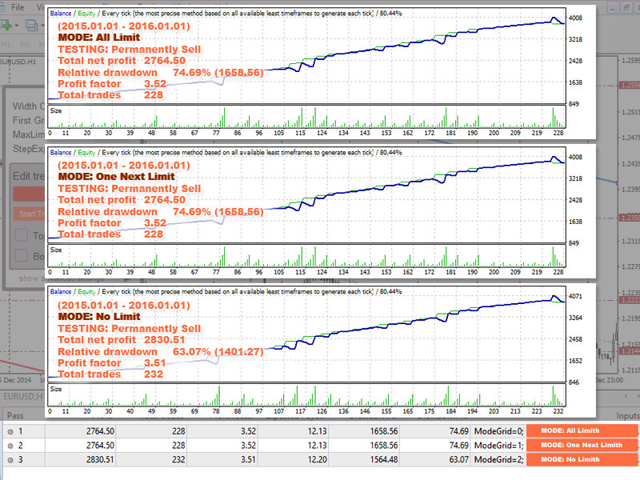Select the EURUSD,H1 chart tab at bottom
Screen dimensions: 640x480
[x=23, y=396]
